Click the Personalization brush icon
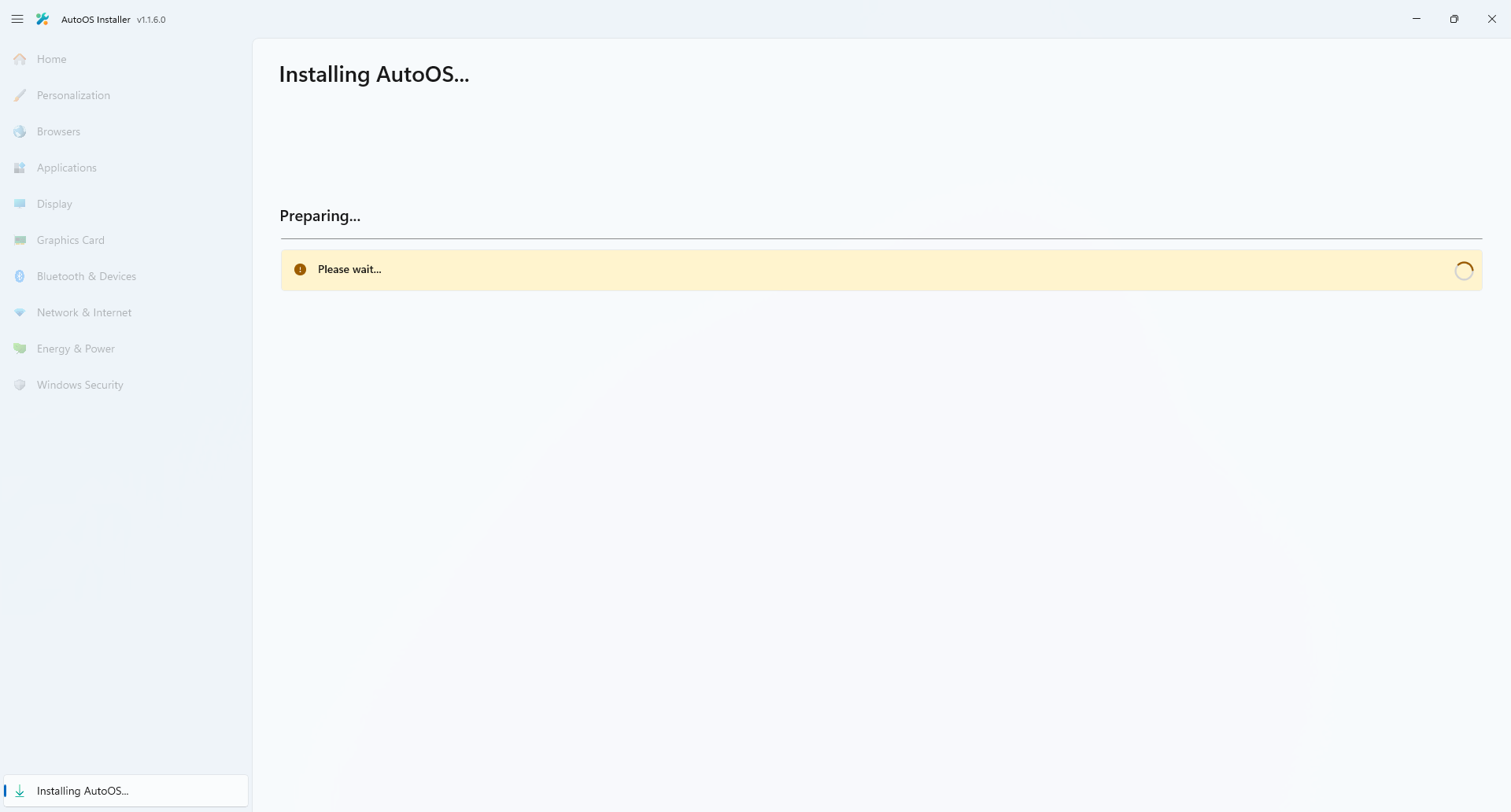1511x812 pixels. coord(20,95)
